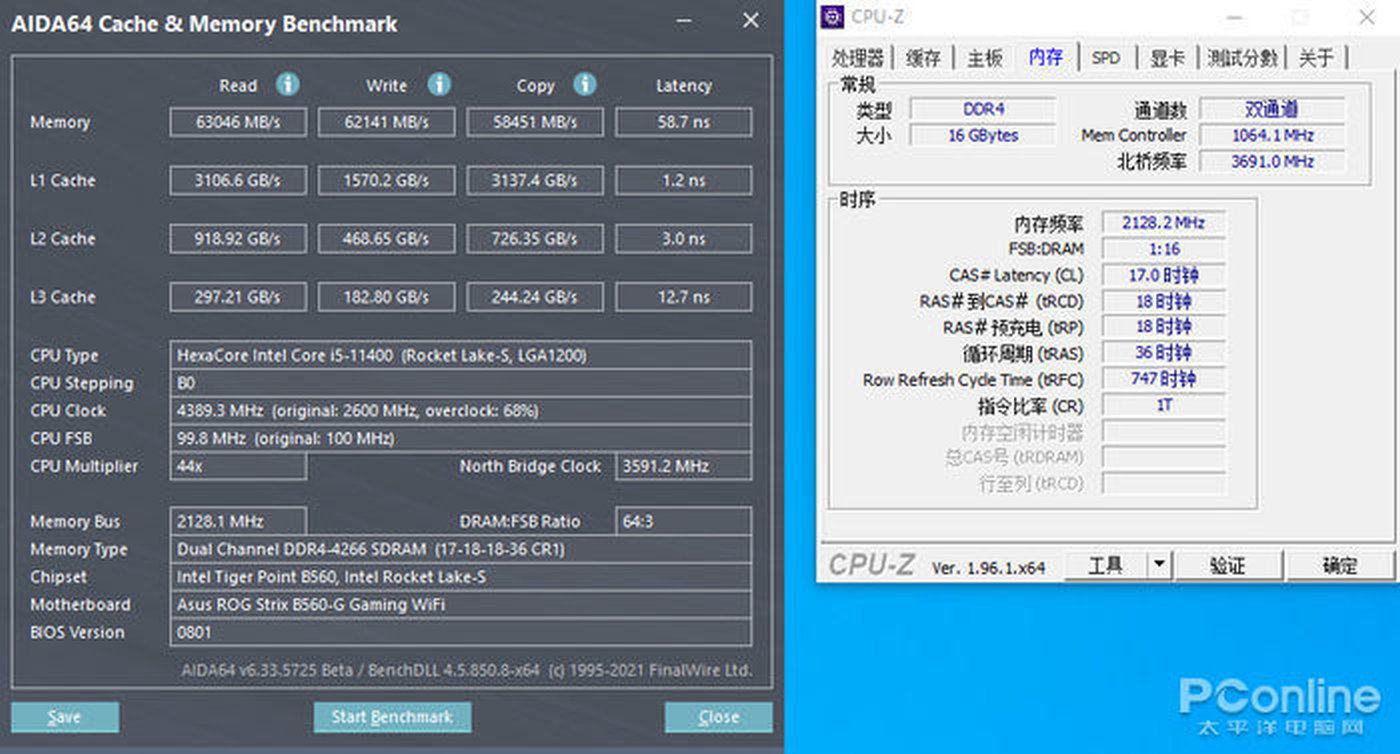Click the CPU Type field with Core i5-11400
The width and height of the screenshot is (1400, 754).
(461, 355)
